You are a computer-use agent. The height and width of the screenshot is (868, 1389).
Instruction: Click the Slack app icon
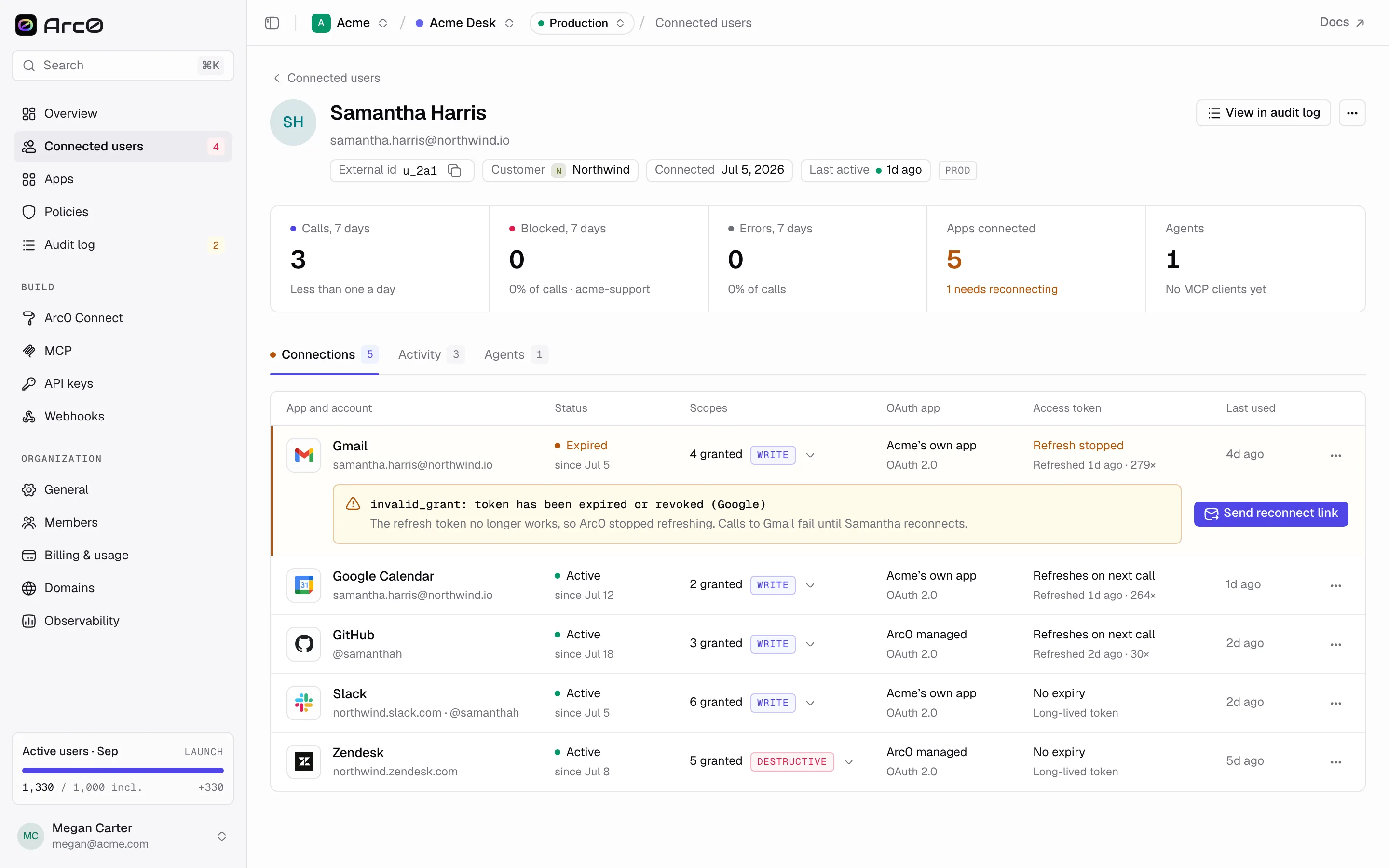(304, 703)
